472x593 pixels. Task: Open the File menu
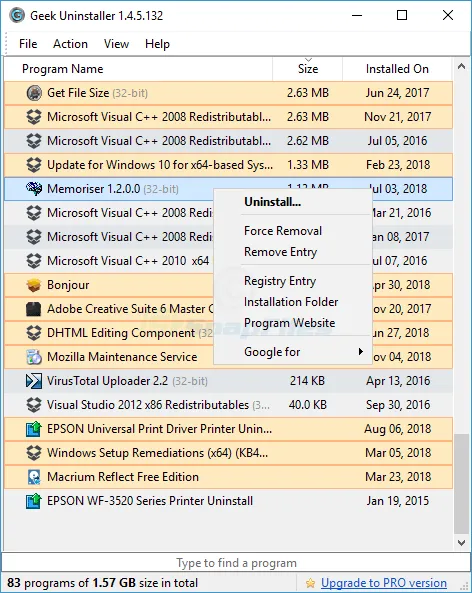28,44
